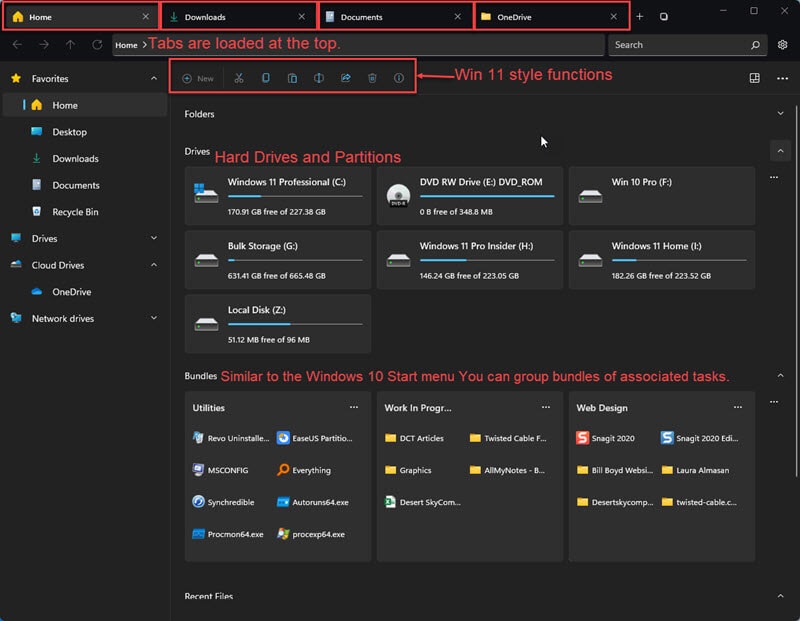The width and height of the screenshot is (800, 621).
Task: Collapse the Favorites section in sidebar
Action: pos(154,79)
